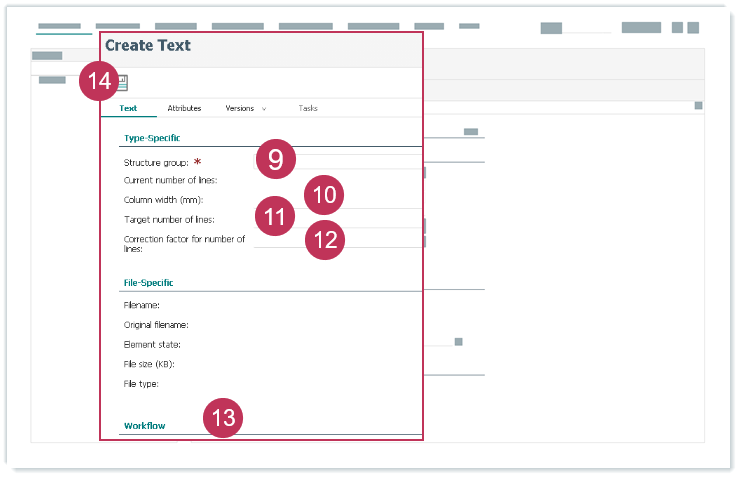
Task: Click the numbered callout badge 9
Action: [275, 158]
